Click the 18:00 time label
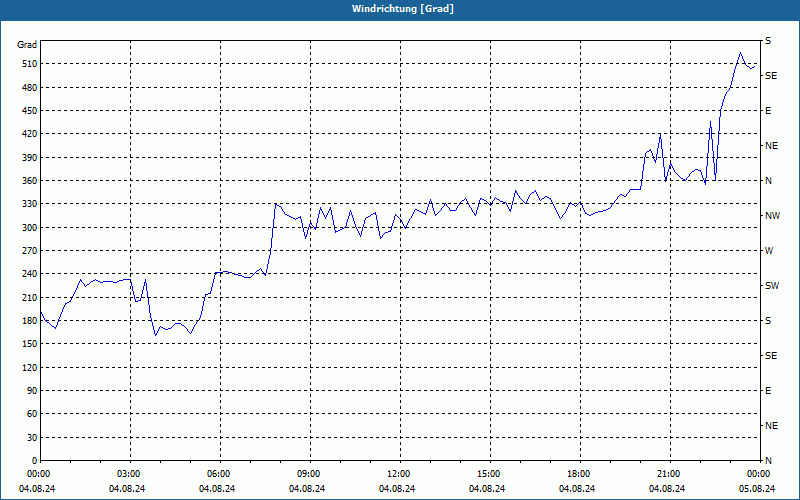 [580, 474]
